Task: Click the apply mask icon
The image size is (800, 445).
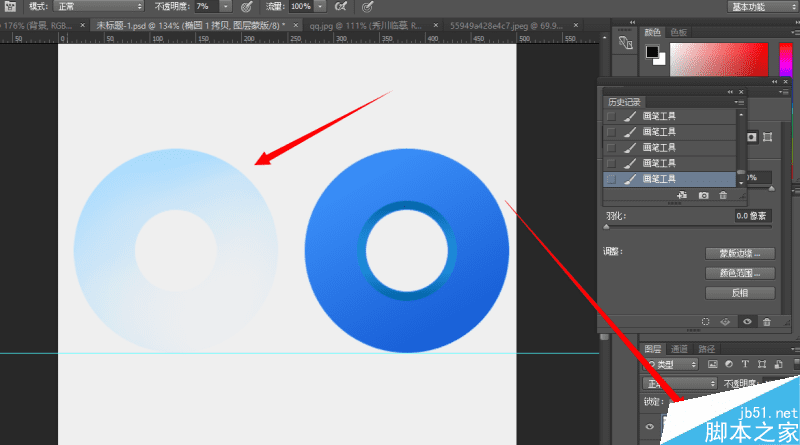Action: coord(725,321)
